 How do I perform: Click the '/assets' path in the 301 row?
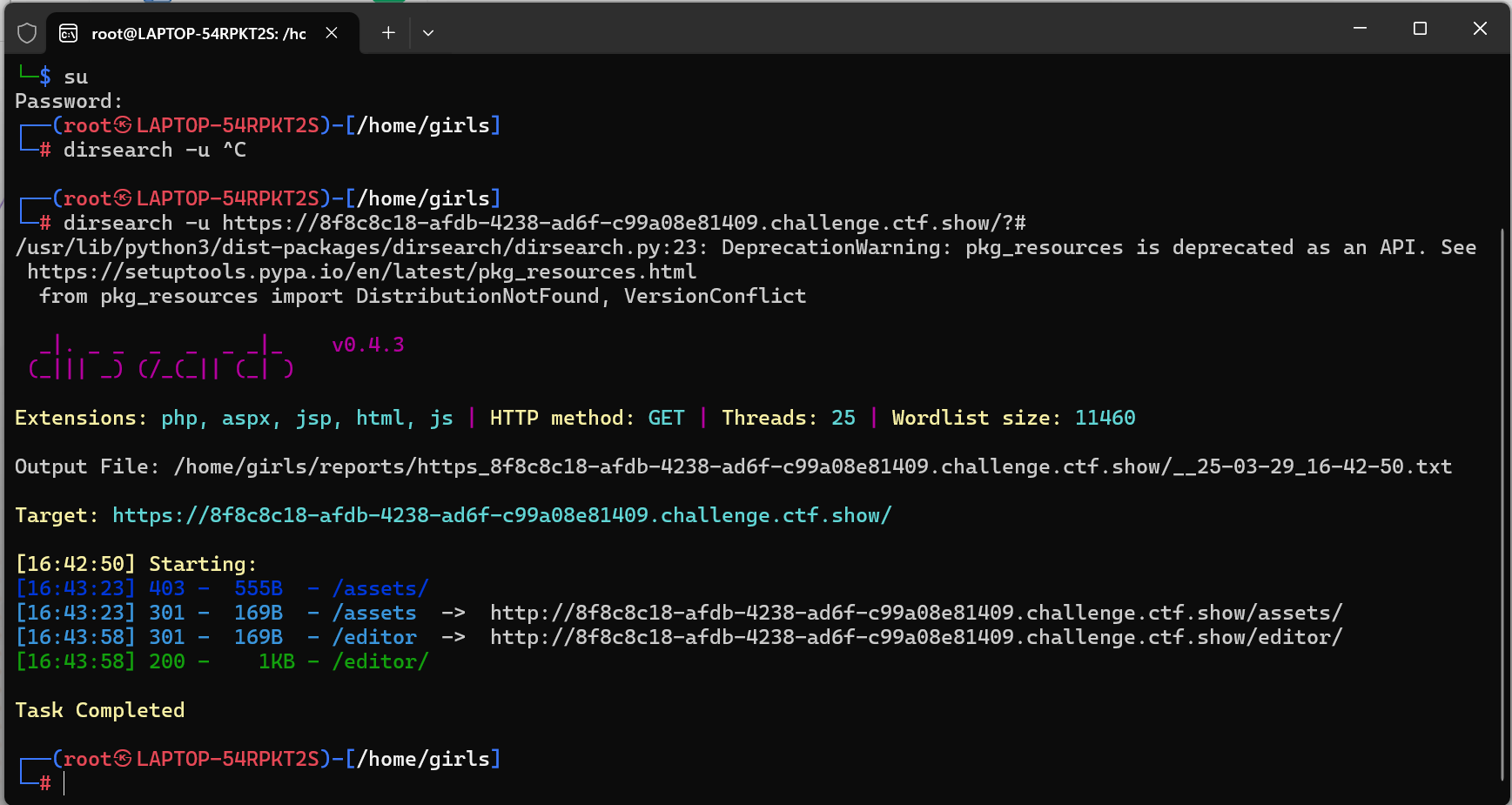(x=374, y=613)
